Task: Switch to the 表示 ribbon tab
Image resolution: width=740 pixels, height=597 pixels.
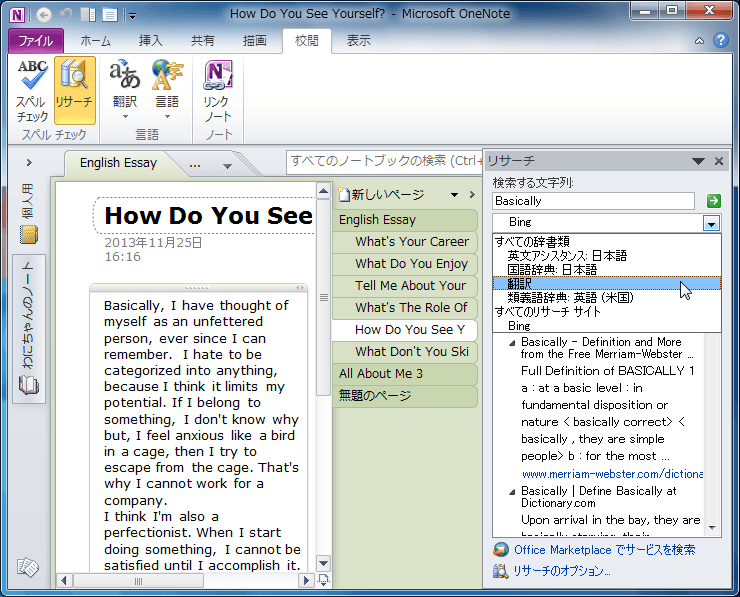Action: pos(359,41)
